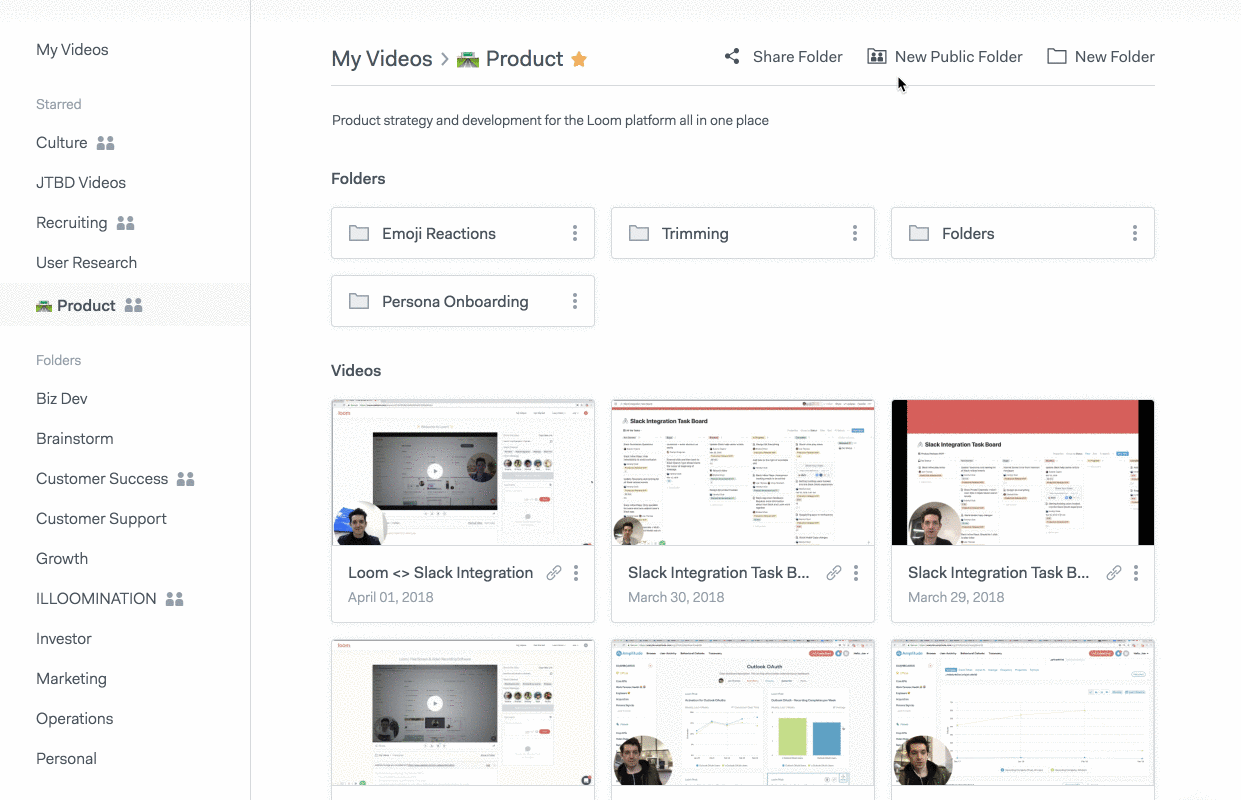This screenshot has width=1241, height=800.
Task: Open the Investor folder
Action: click(64, 639)
